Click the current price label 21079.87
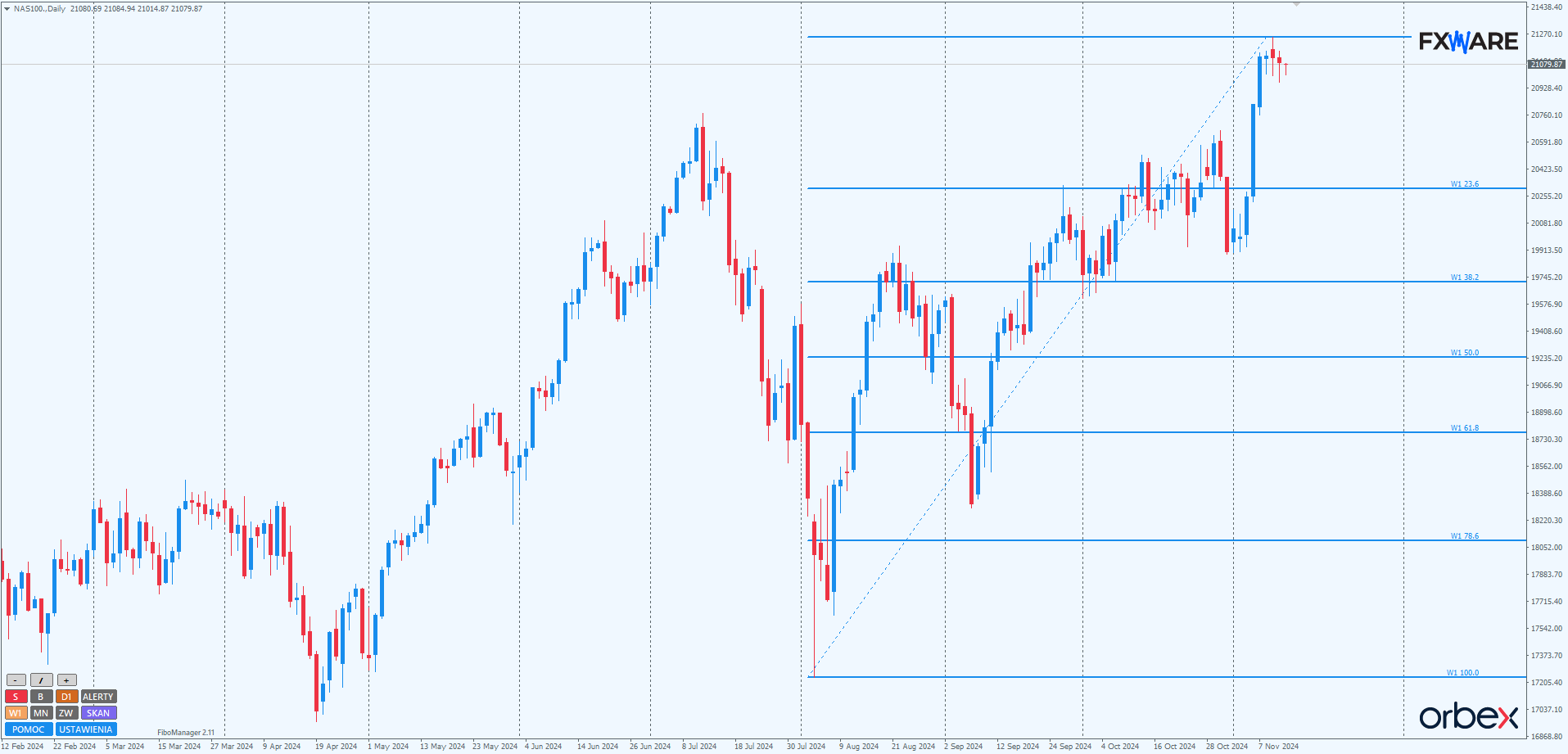The image size is (1568, 754). click(x=1546, y=64)
